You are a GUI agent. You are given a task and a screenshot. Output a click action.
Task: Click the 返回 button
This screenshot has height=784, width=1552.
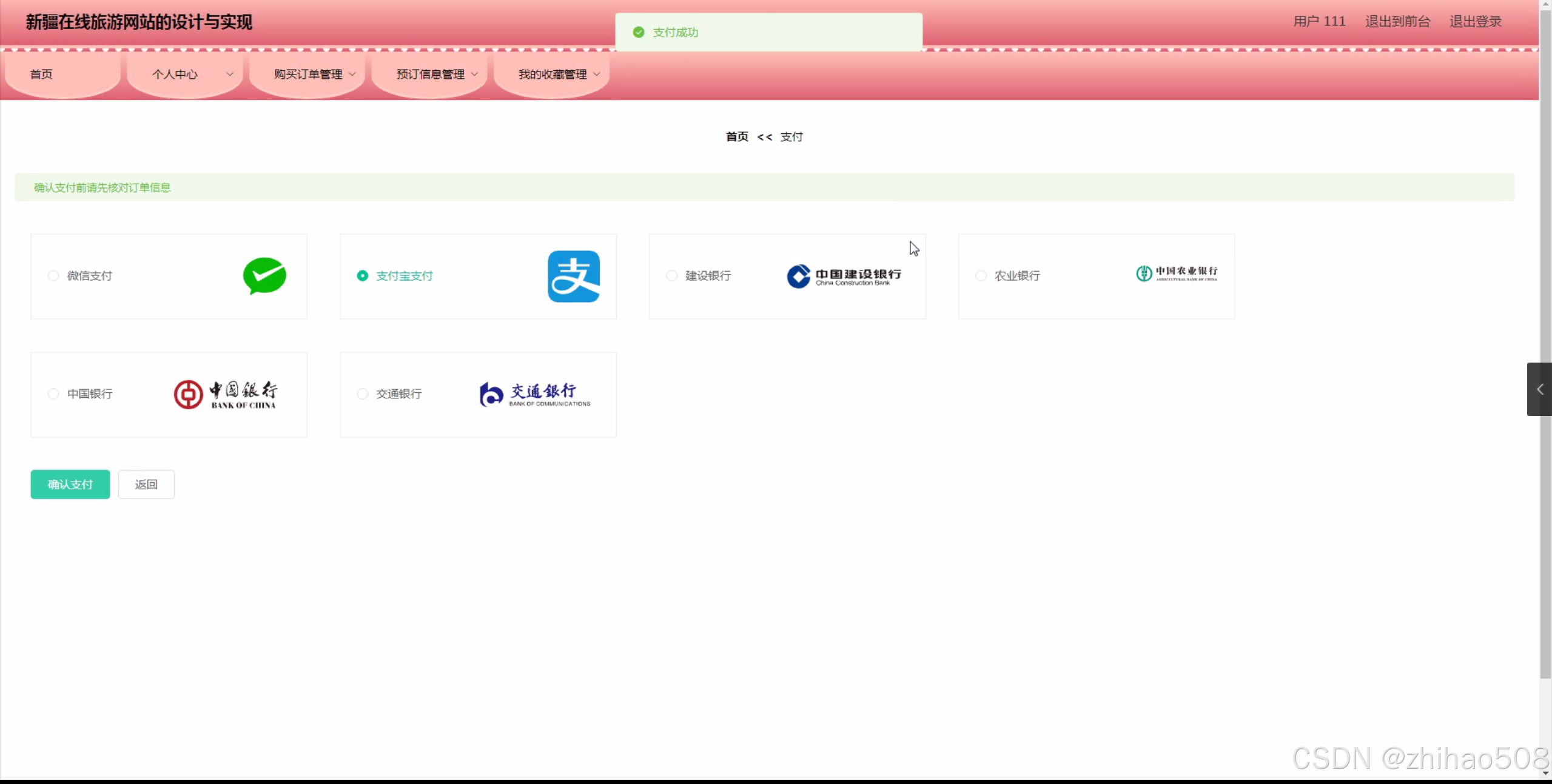coord(146,484)
